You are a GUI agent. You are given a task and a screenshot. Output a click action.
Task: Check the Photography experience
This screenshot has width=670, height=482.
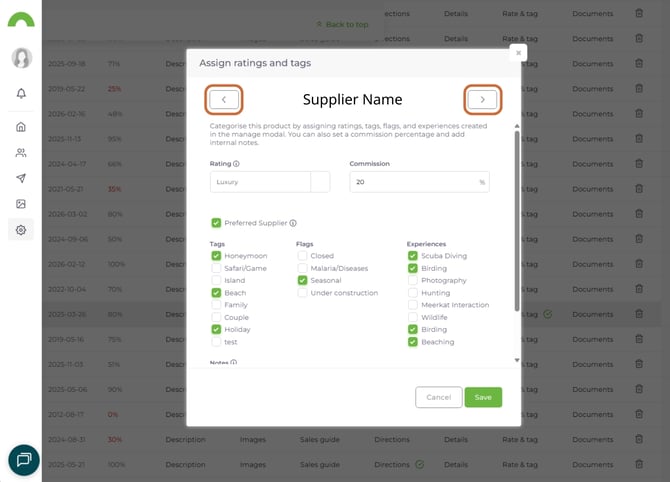click(x=413, y=281)
